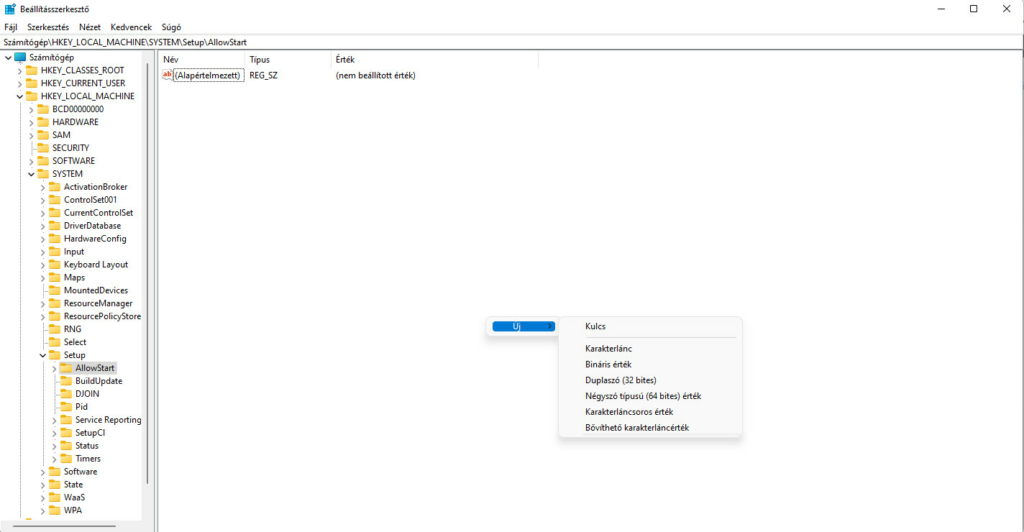
Task: Click the HARDWARE key folder icon
Action: click(43, 122)
